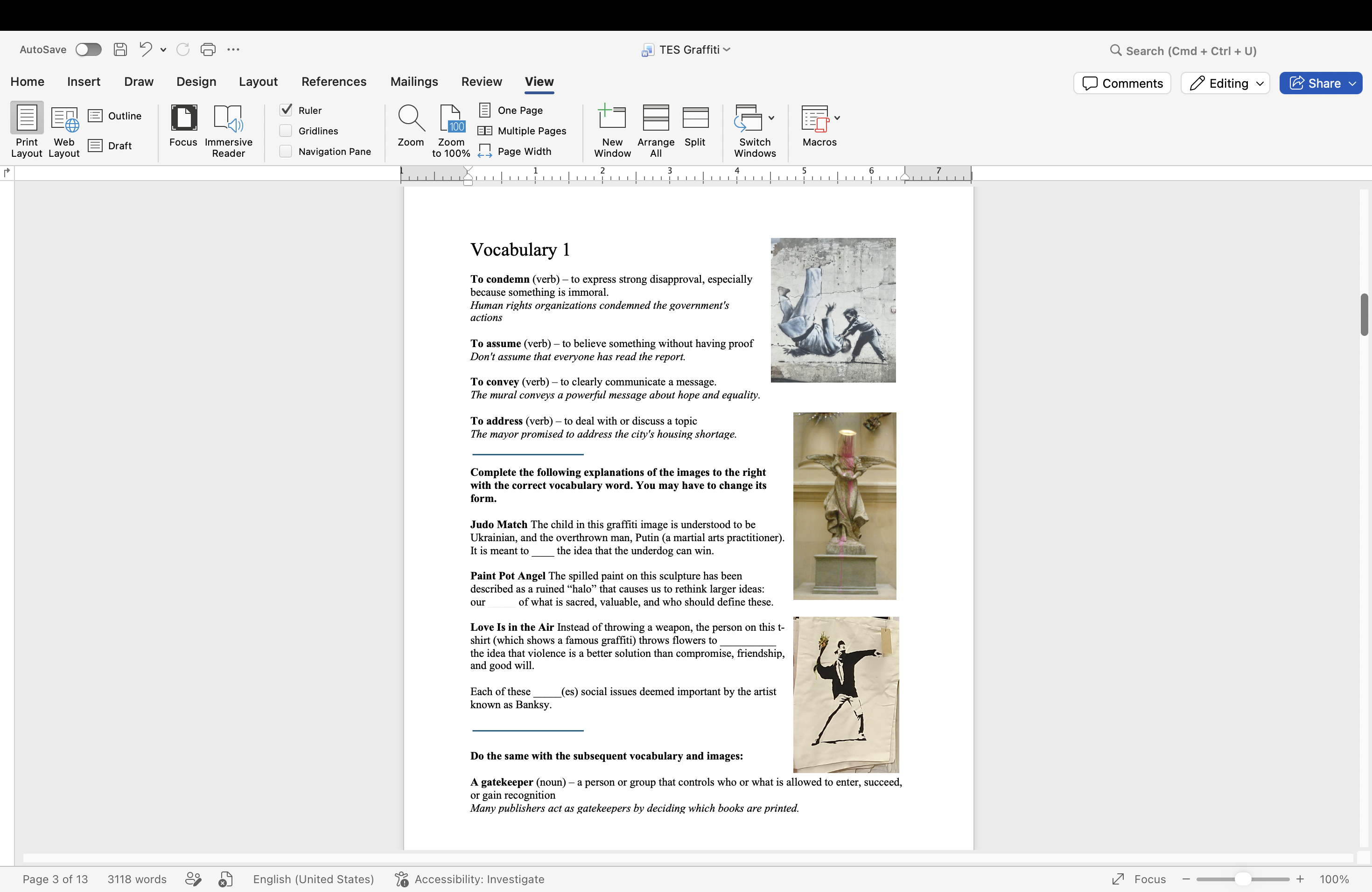
Task: Choose One Page zoom view
Action: 511,110
